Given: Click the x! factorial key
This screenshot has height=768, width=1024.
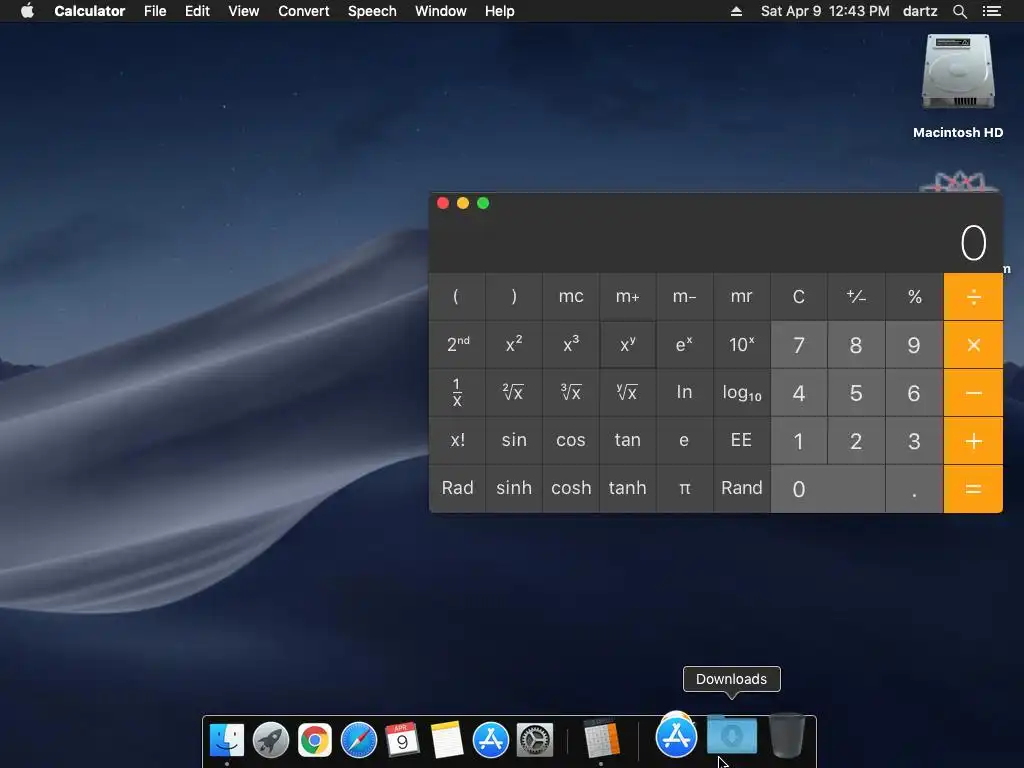Looking at the screenshot, I should pos(457,440).
